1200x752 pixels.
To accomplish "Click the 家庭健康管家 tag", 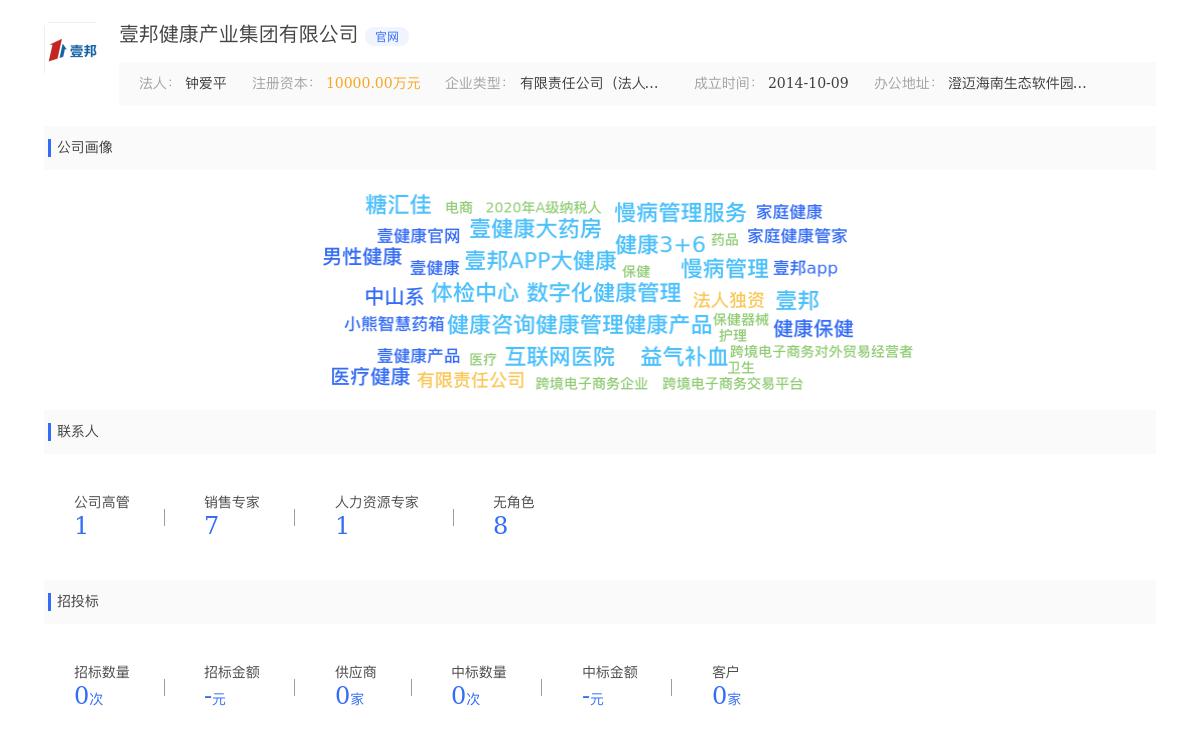I will [x=797, y=237].
